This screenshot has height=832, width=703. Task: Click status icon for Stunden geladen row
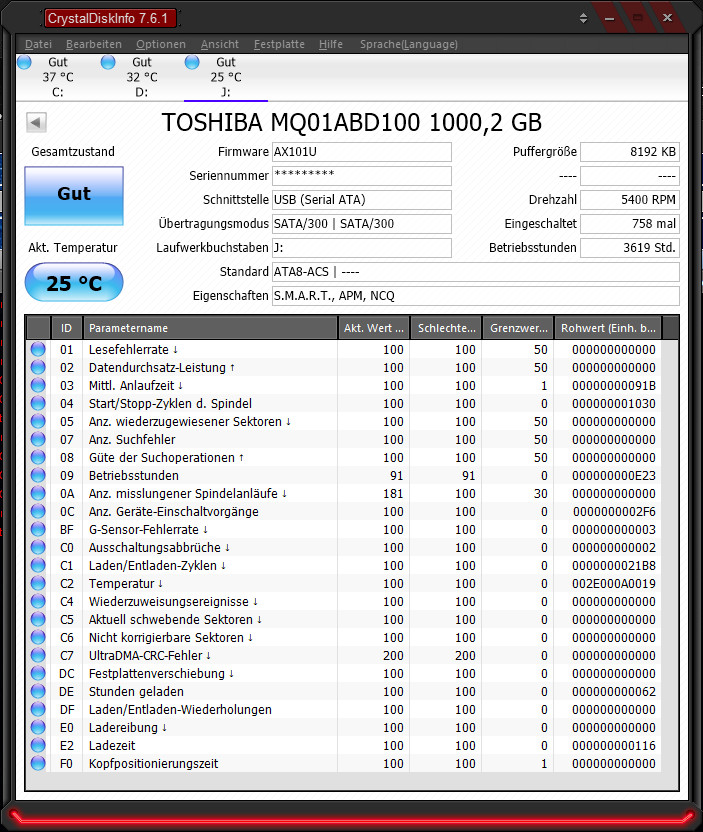38,692
